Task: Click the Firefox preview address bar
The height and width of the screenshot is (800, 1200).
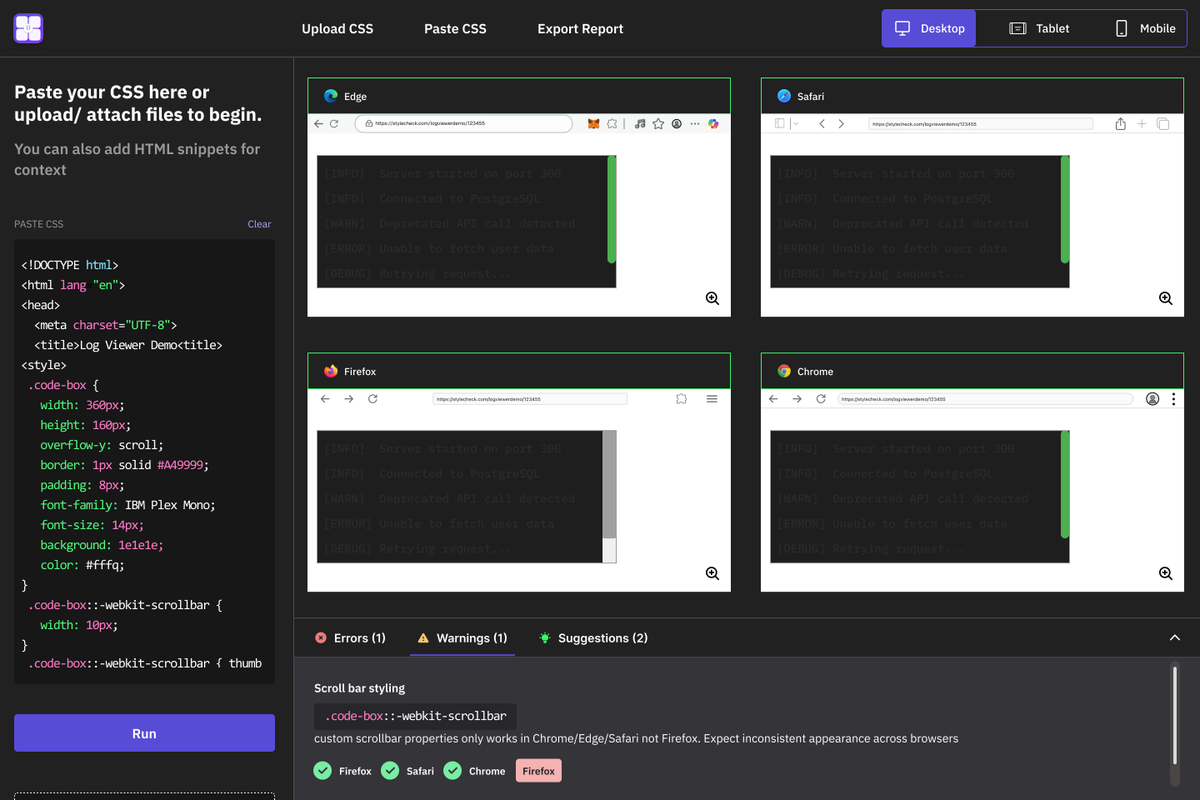Action: [530, 399]
